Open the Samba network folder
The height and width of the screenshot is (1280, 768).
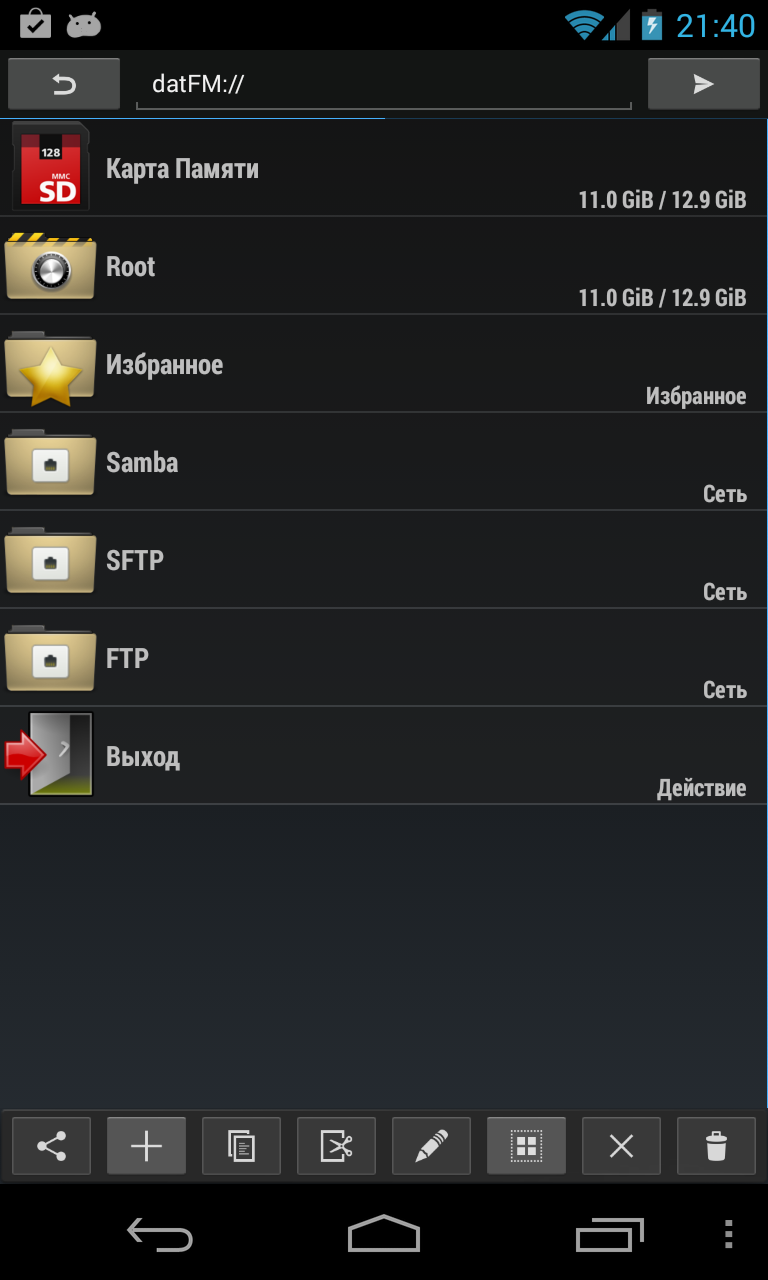tap(384, 462)
